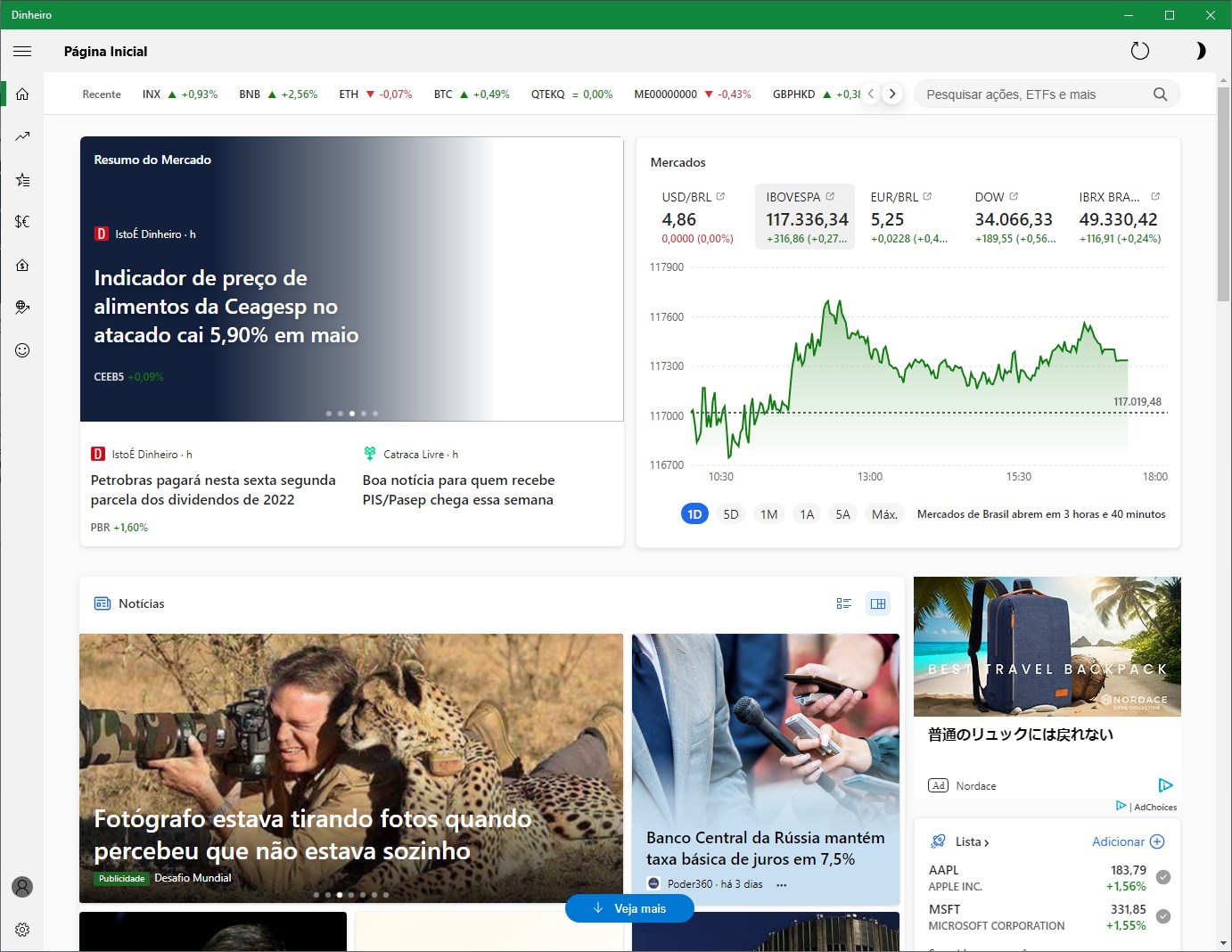Open the user account profile icon

[22, 887]
